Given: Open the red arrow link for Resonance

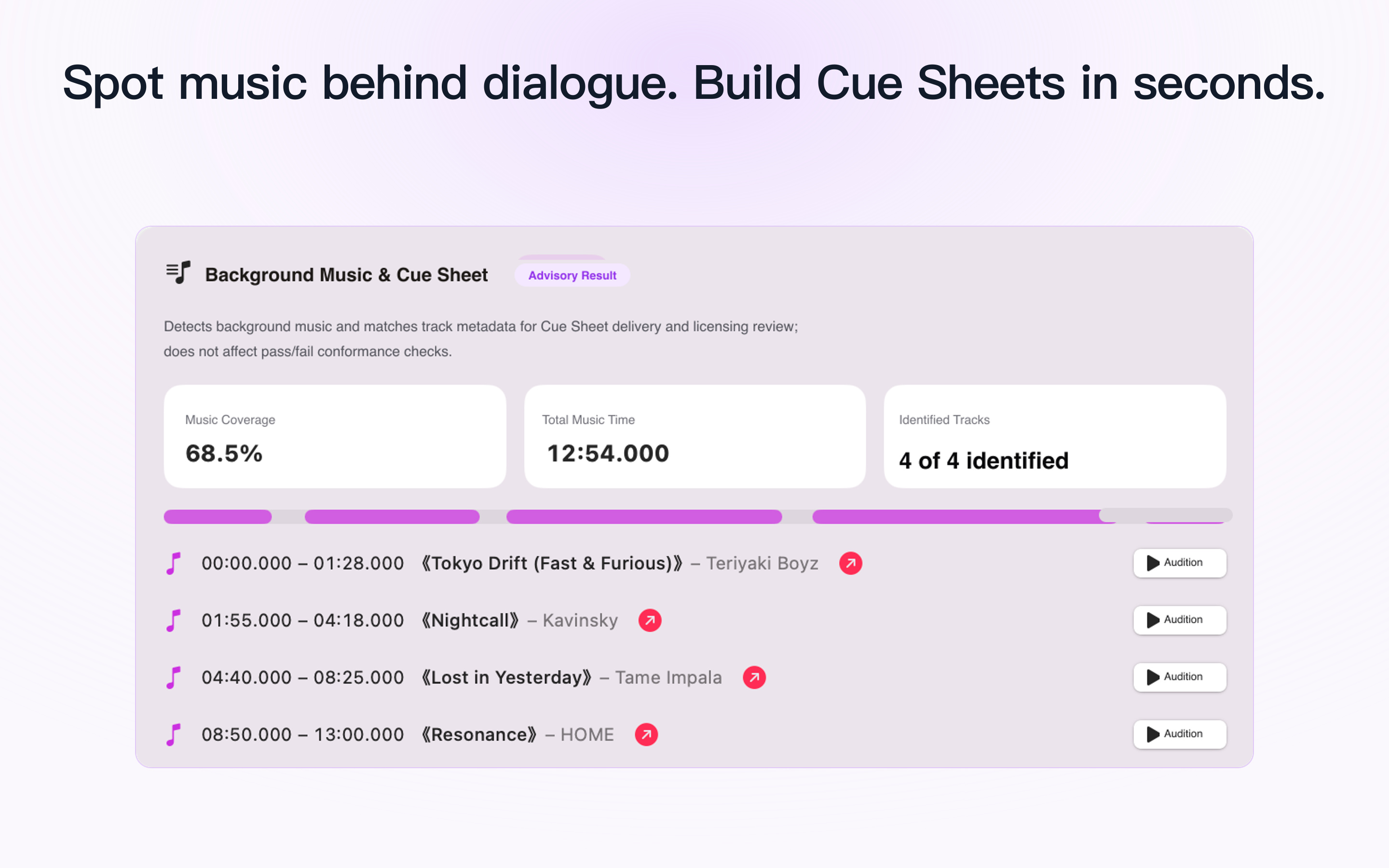Looking at the screenshot, I should click(x=646, y=734).
